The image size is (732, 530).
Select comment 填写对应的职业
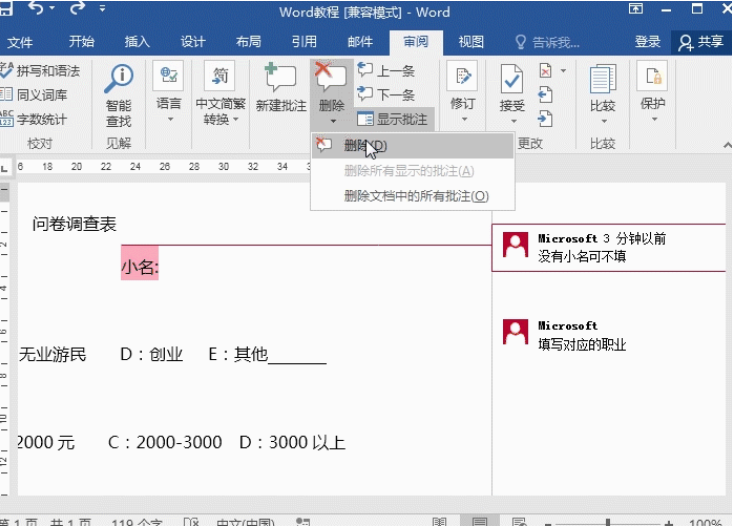[582, 345]
